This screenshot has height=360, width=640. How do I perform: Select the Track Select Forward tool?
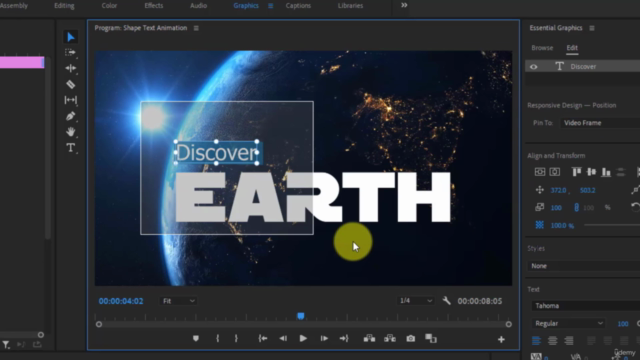coord(70,53)
